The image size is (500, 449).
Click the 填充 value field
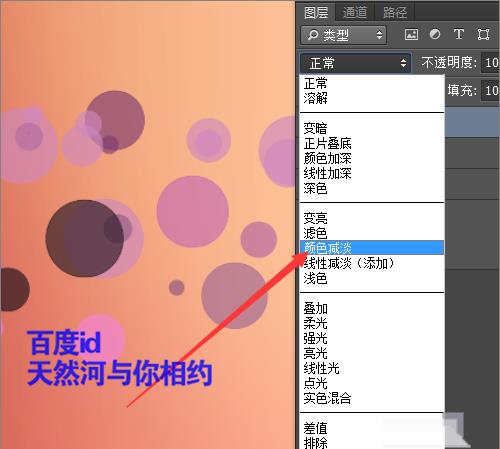tap(490, 90)
